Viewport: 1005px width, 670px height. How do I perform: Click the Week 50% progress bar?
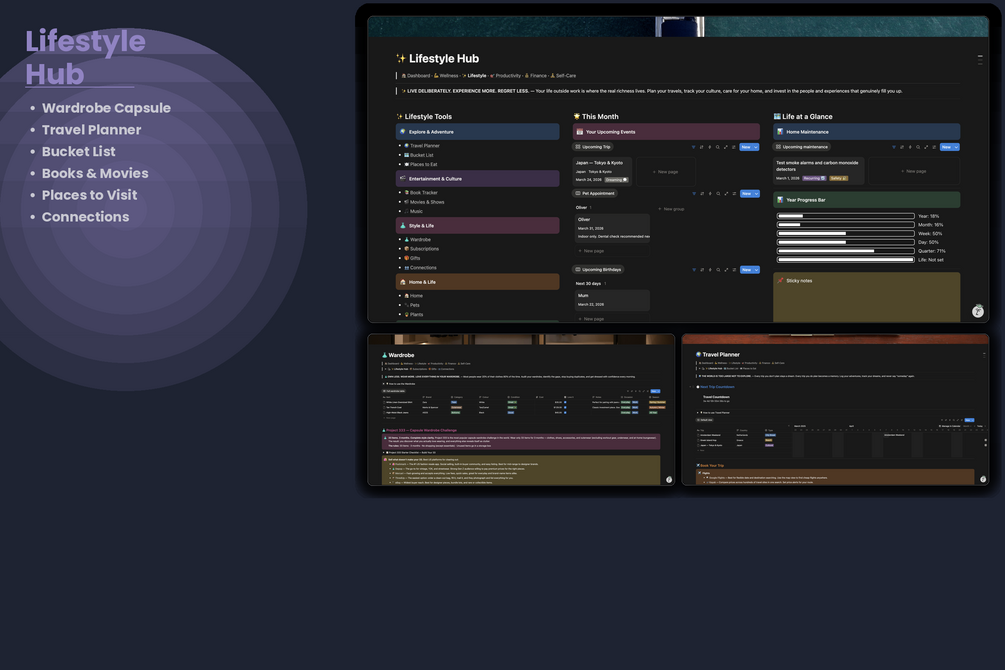pyautogui.click(x=845, y=233)
